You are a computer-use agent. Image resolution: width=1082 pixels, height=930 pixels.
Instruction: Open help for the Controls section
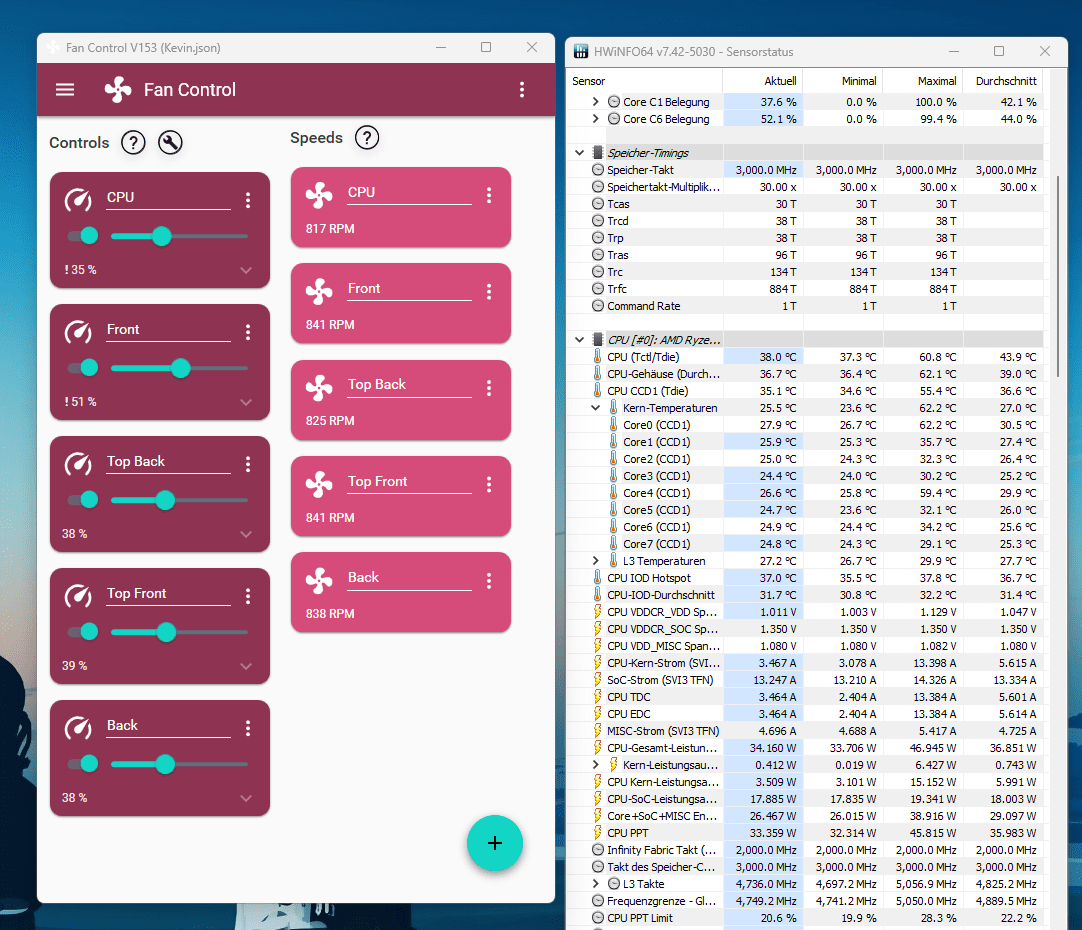(133, 143)
